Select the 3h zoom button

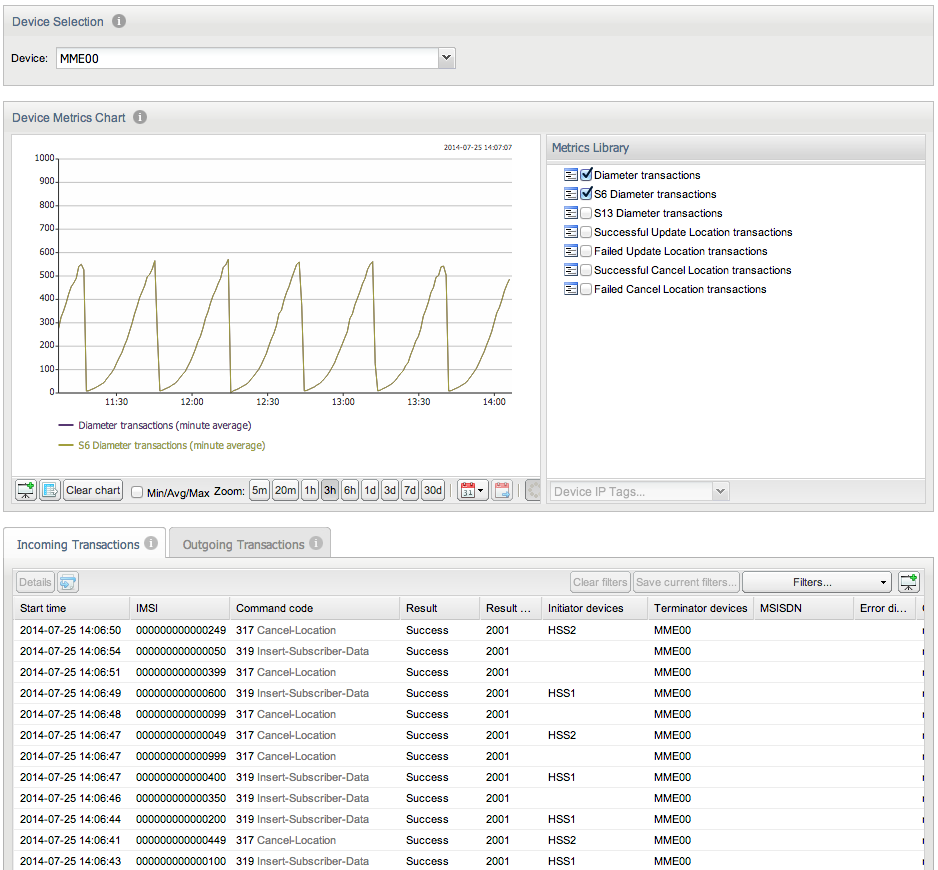330,490
